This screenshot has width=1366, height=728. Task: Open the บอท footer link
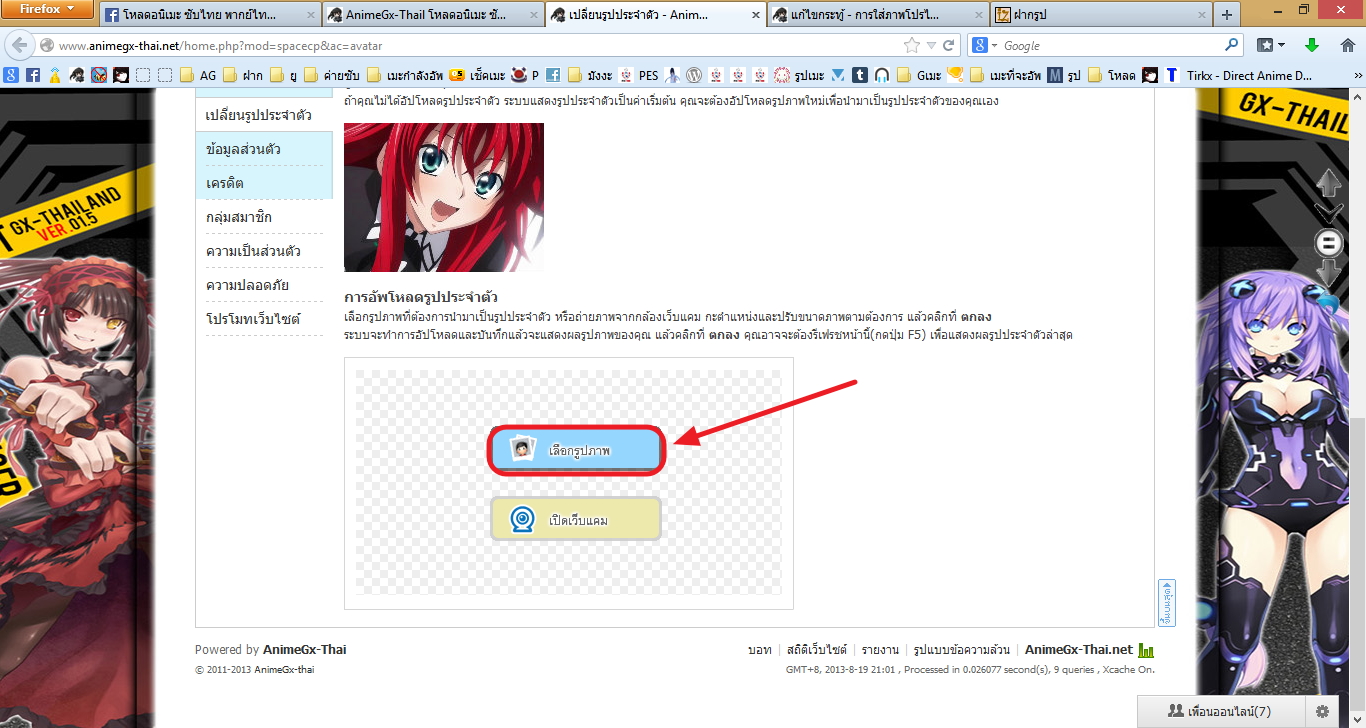pos(759,650)
